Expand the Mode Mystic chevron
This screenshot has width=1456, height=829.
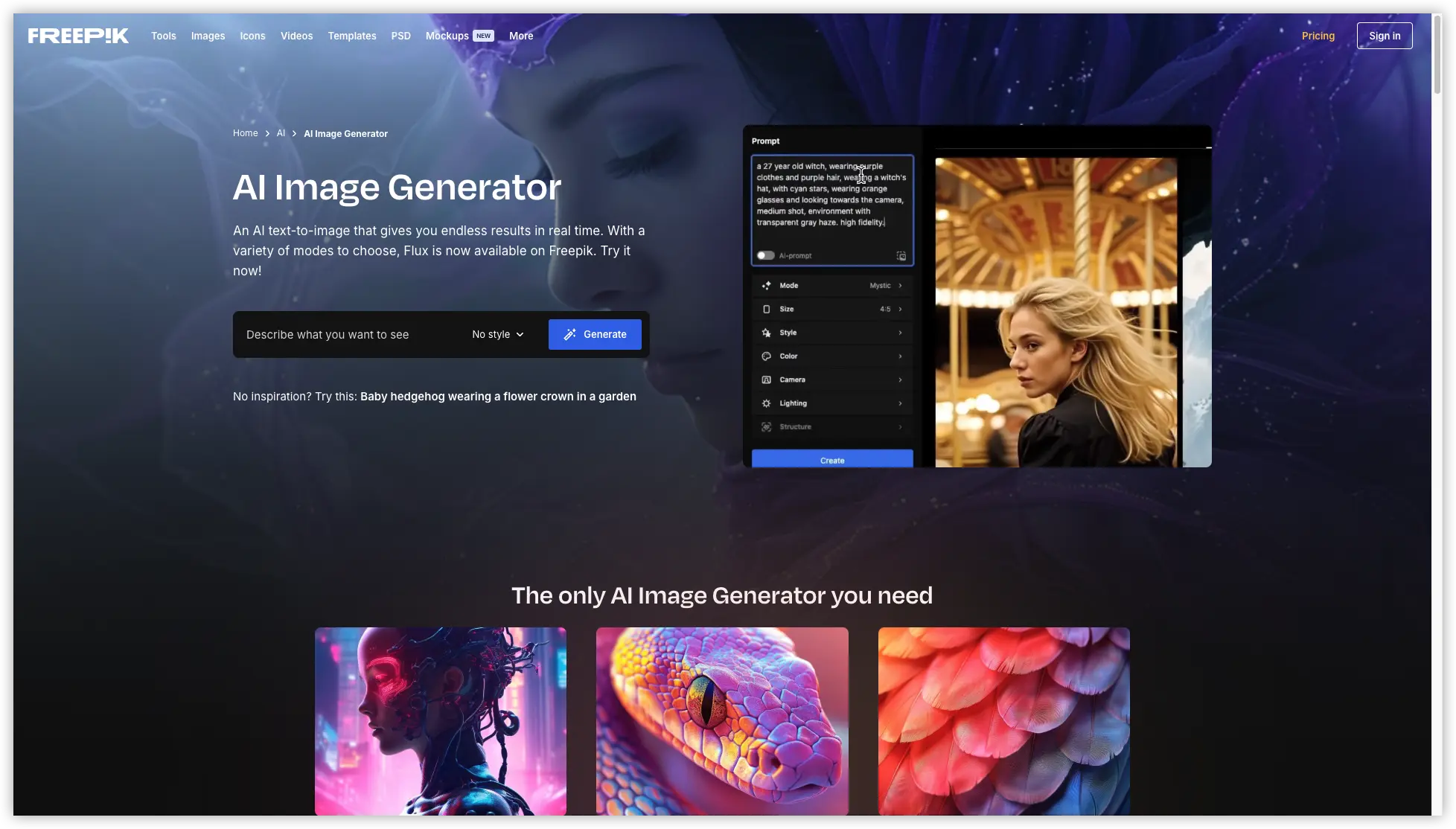tap(900, 286)
